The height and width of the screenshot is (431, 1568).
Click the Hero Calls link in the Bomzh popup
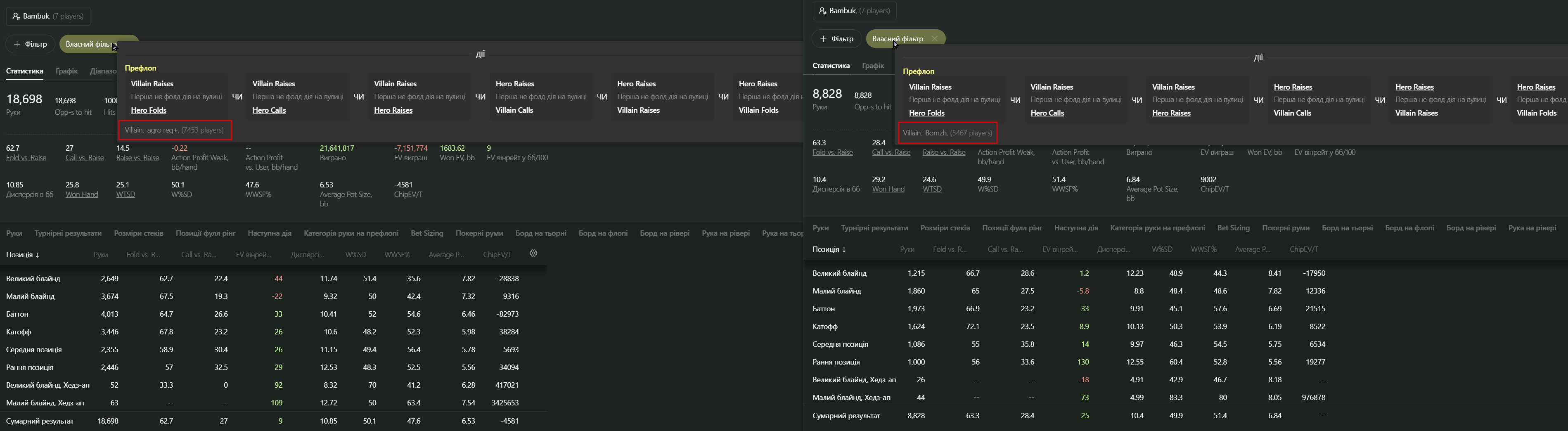tap(1047, 113)
